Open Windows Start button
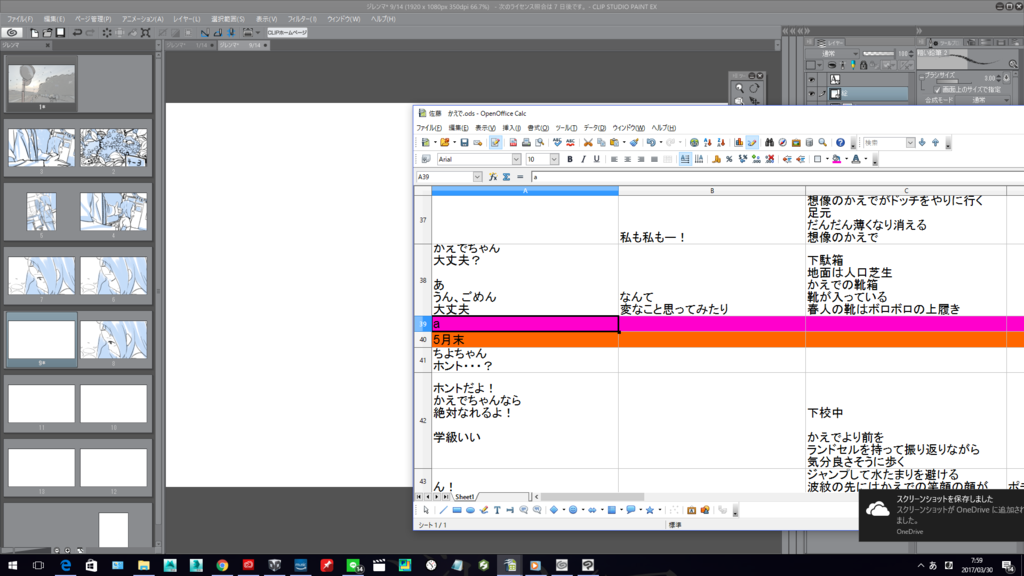Viewport: 1024px width, 576px height. 12,565
